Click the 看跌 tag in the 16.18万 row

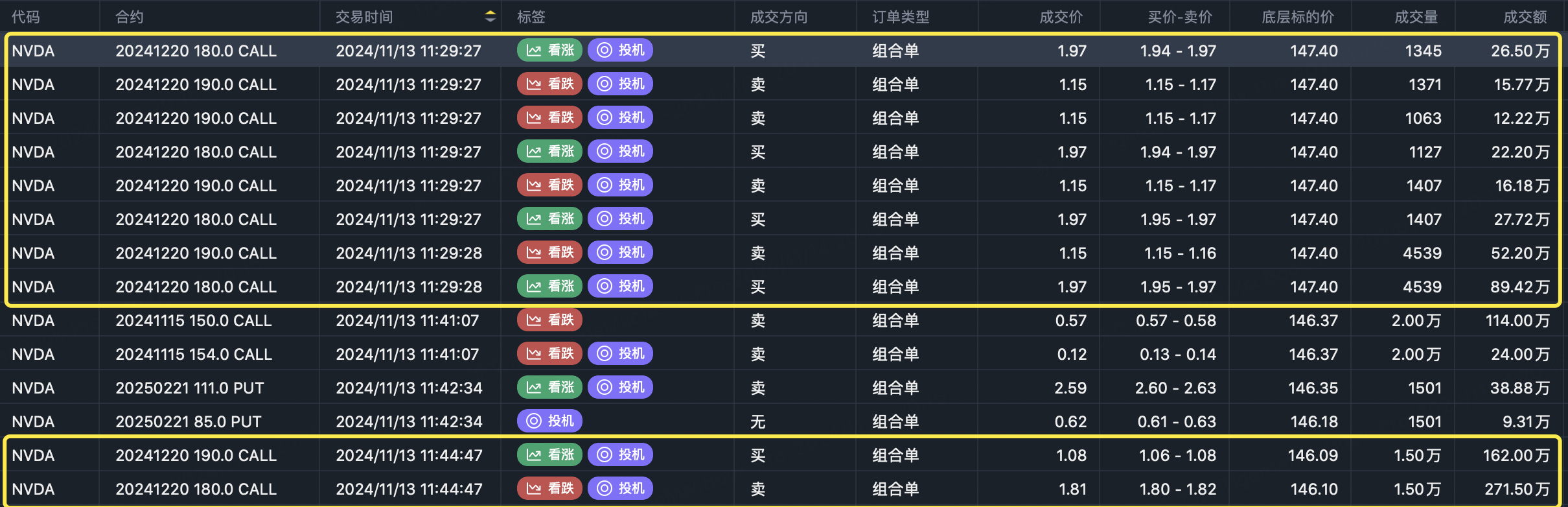pyautogui.click(x=549, y=185)
